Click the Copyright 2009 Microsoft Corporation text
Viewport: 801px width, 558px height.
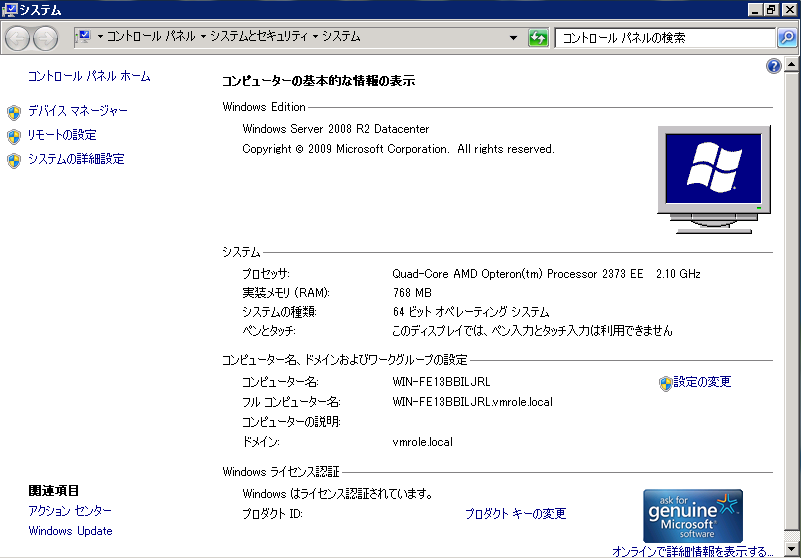(398, 149)
